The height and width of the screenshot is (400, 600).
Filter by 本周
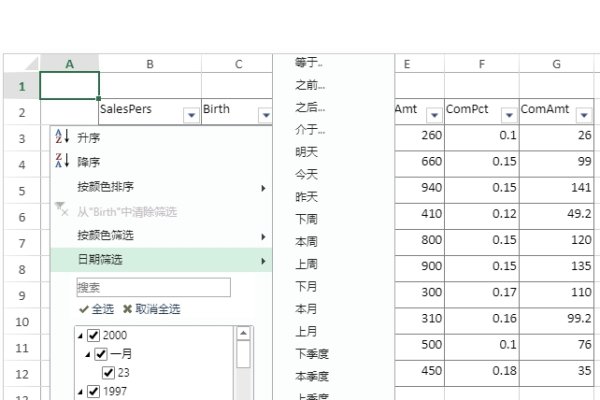pos(306,242)
